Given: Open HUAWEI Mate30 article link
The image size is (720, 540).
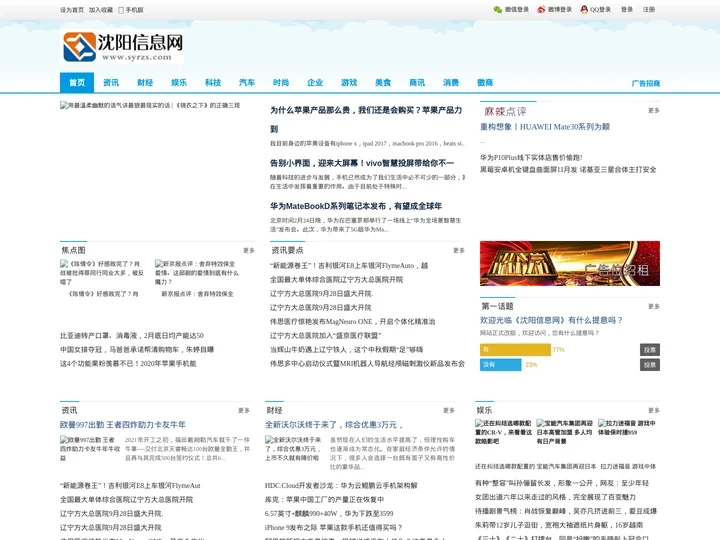Looking at the screenshot, I should pyautogui.click(x=545, y=127).
